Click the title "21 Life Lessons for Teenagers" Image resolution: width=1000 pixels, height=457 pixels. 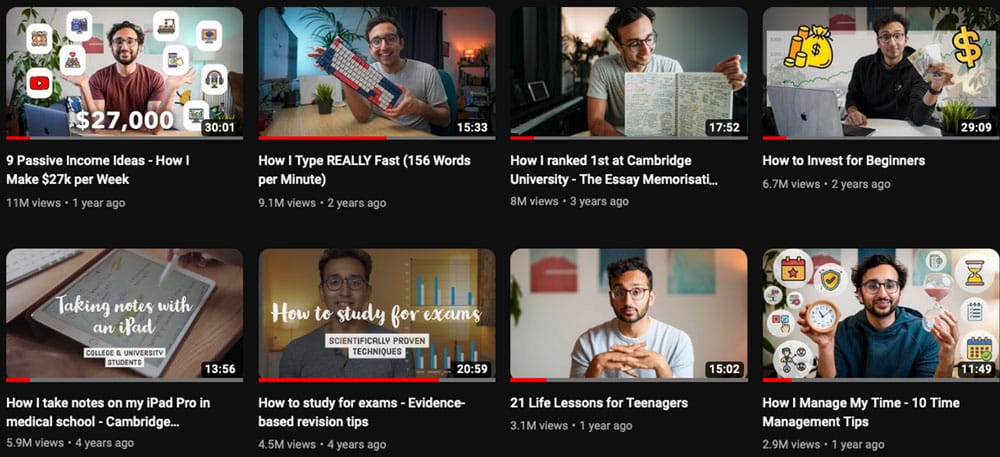pyautogui.click(x=599, y=403)
